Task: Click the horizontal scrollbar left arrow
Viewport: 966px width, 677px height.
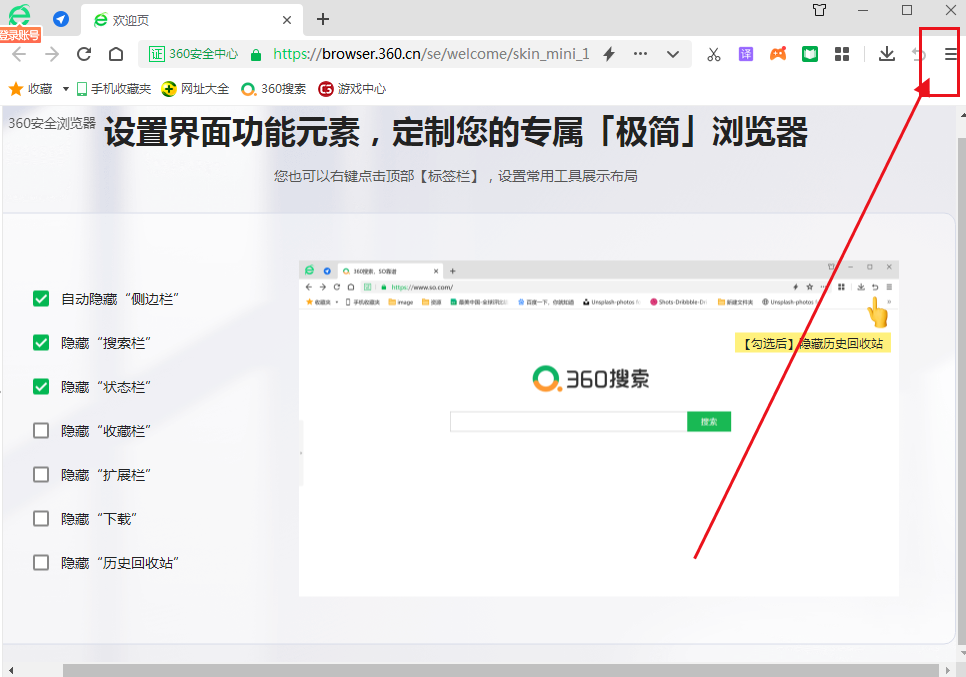Action: [11, 670]
